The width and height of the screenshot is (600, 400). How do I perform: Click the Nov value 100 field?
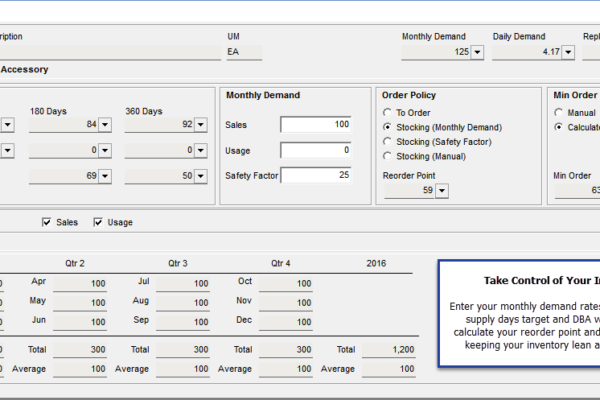pyautogui.click(x=286, y=303)
